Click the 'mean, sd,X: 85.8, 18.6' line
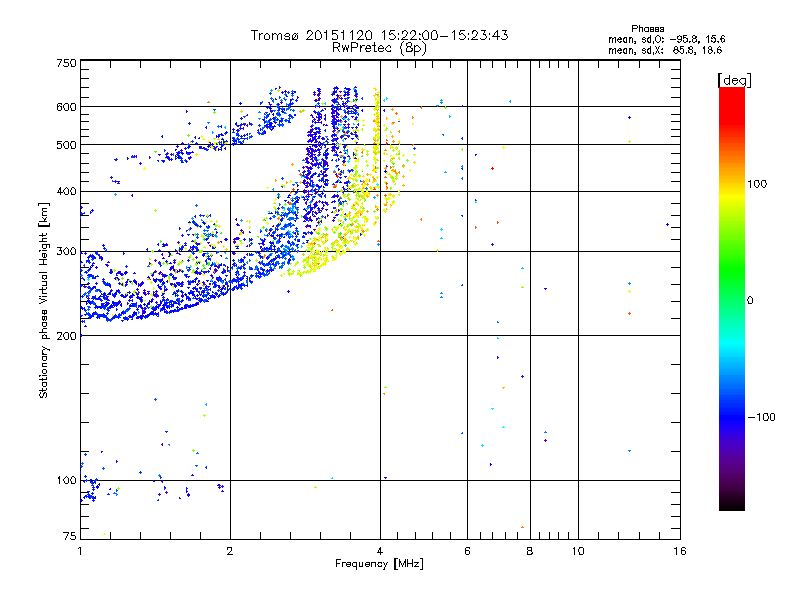 [x=665, y=50]
